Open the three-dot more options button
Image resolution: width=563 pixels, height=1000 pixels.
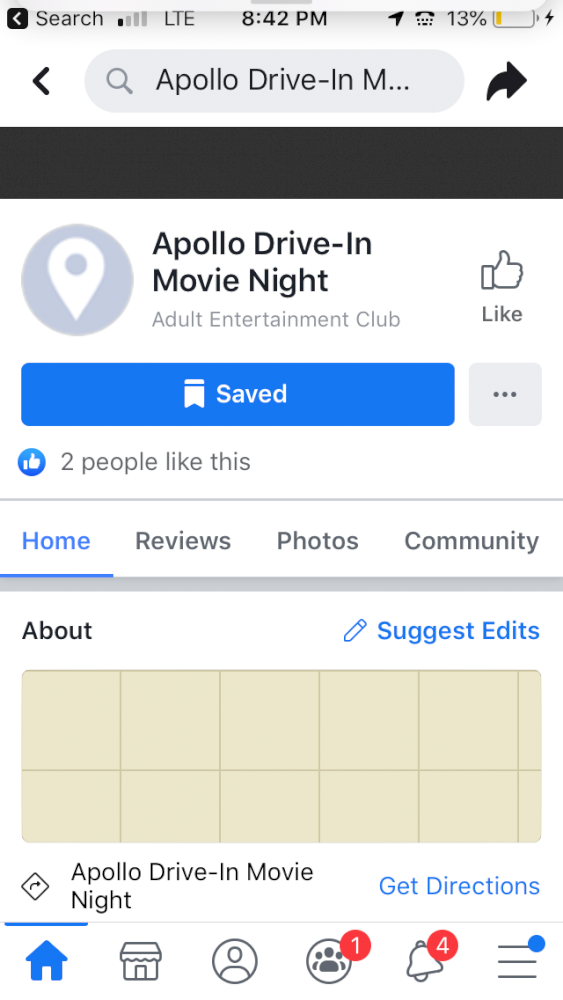click(x=505, y=394)
